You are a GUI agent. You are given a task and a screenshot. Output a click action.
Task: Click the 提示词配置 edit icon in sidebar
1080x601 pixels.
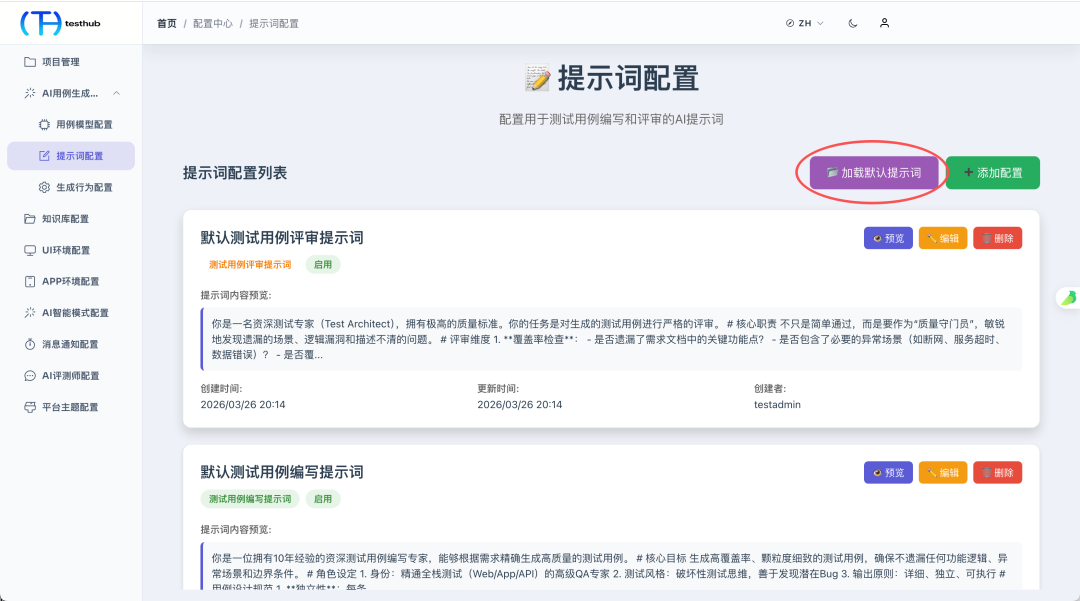point(44,156)
